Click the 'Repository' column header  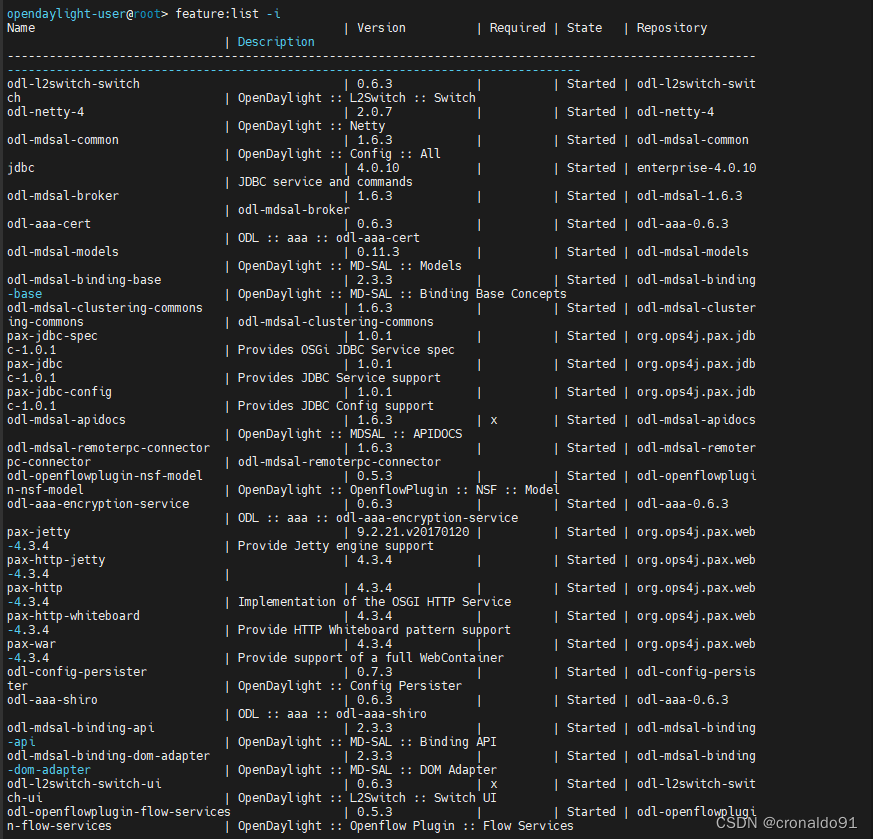pyautogui.click(x=672, y=28)
